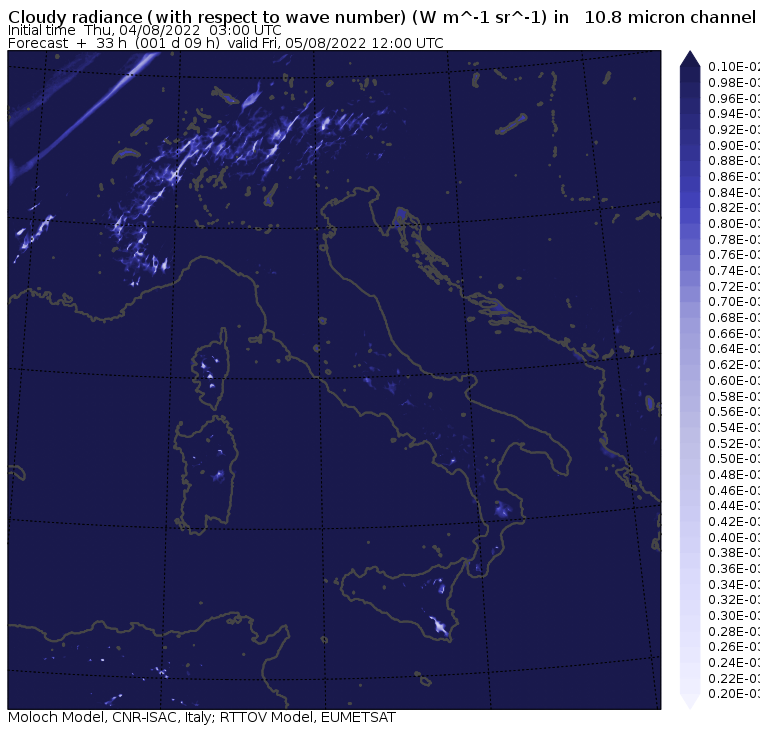Click the 0.38E-03 colorbar label

coord(733,553)
